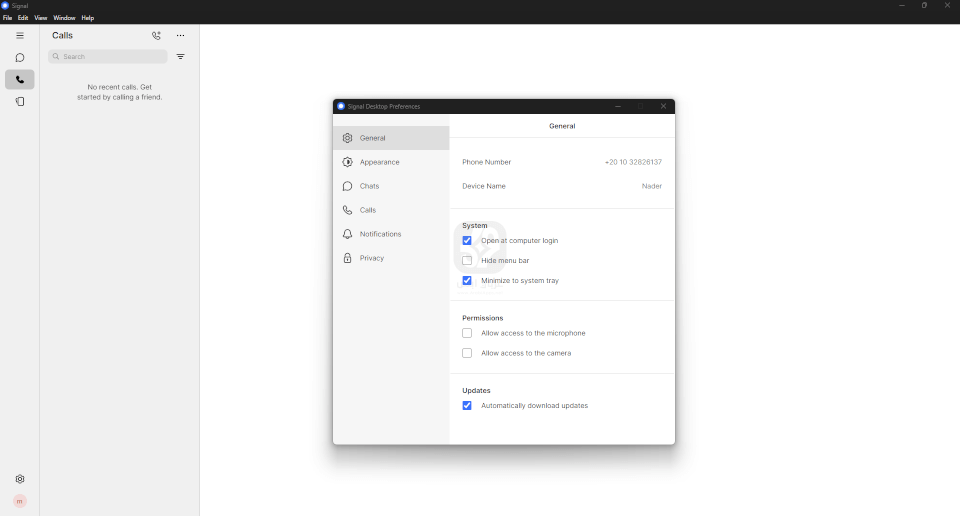The width and height of the screenshot is (960, 516).
Task: Allow access to the camera
Action: pos(467,353)
